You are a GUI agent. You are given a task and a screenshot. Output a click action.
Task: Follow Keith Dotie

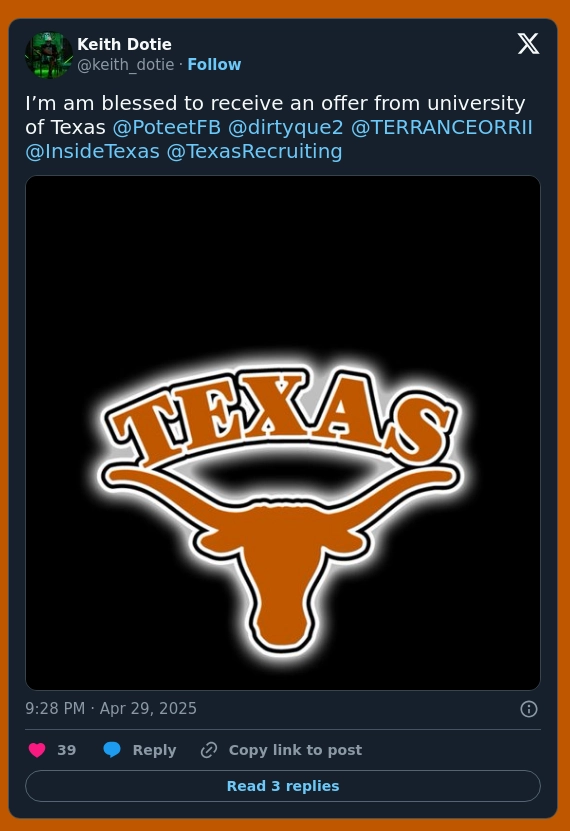pos(214,65)
